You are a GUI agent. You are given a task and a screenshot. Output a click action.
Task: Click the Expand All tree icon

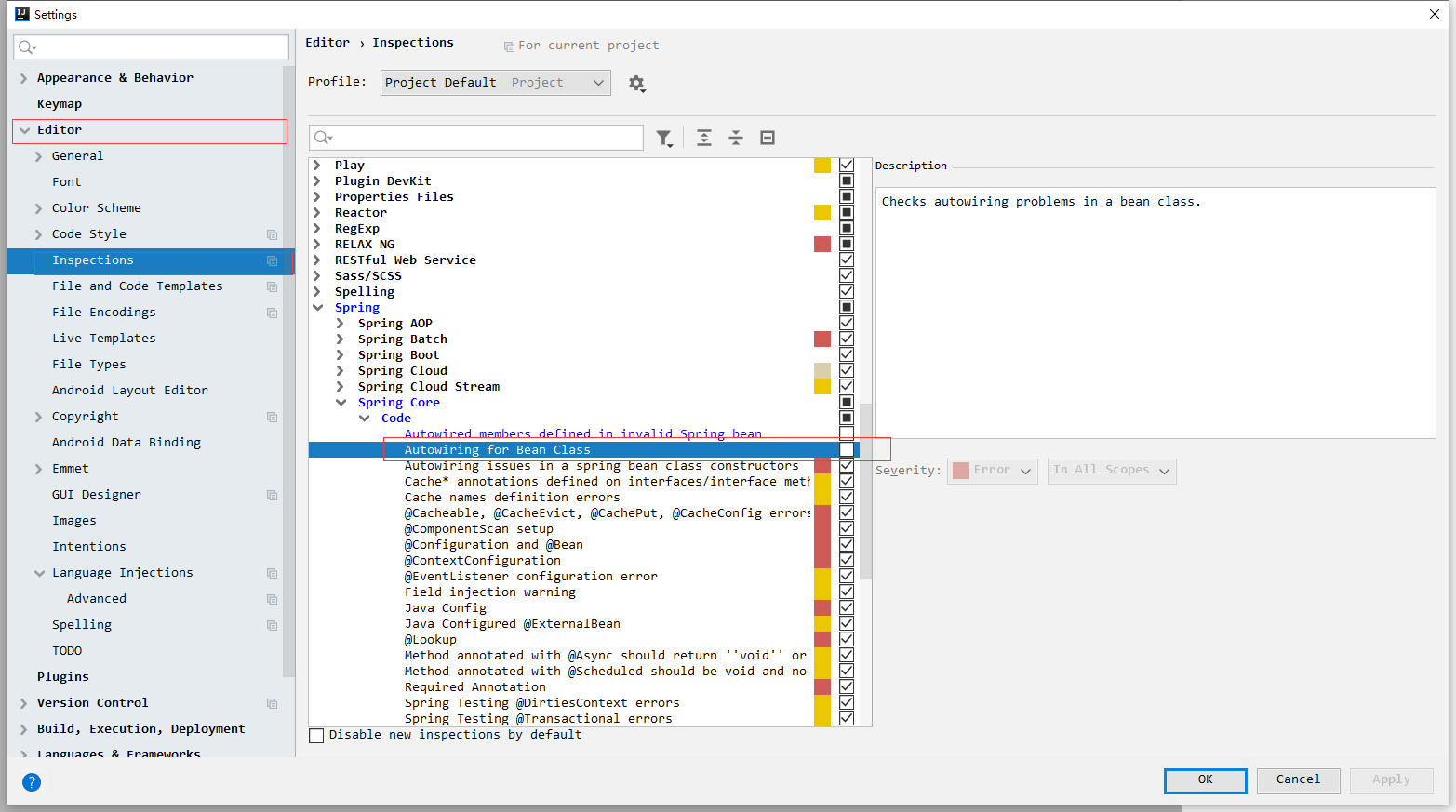(x=704, y=139)
